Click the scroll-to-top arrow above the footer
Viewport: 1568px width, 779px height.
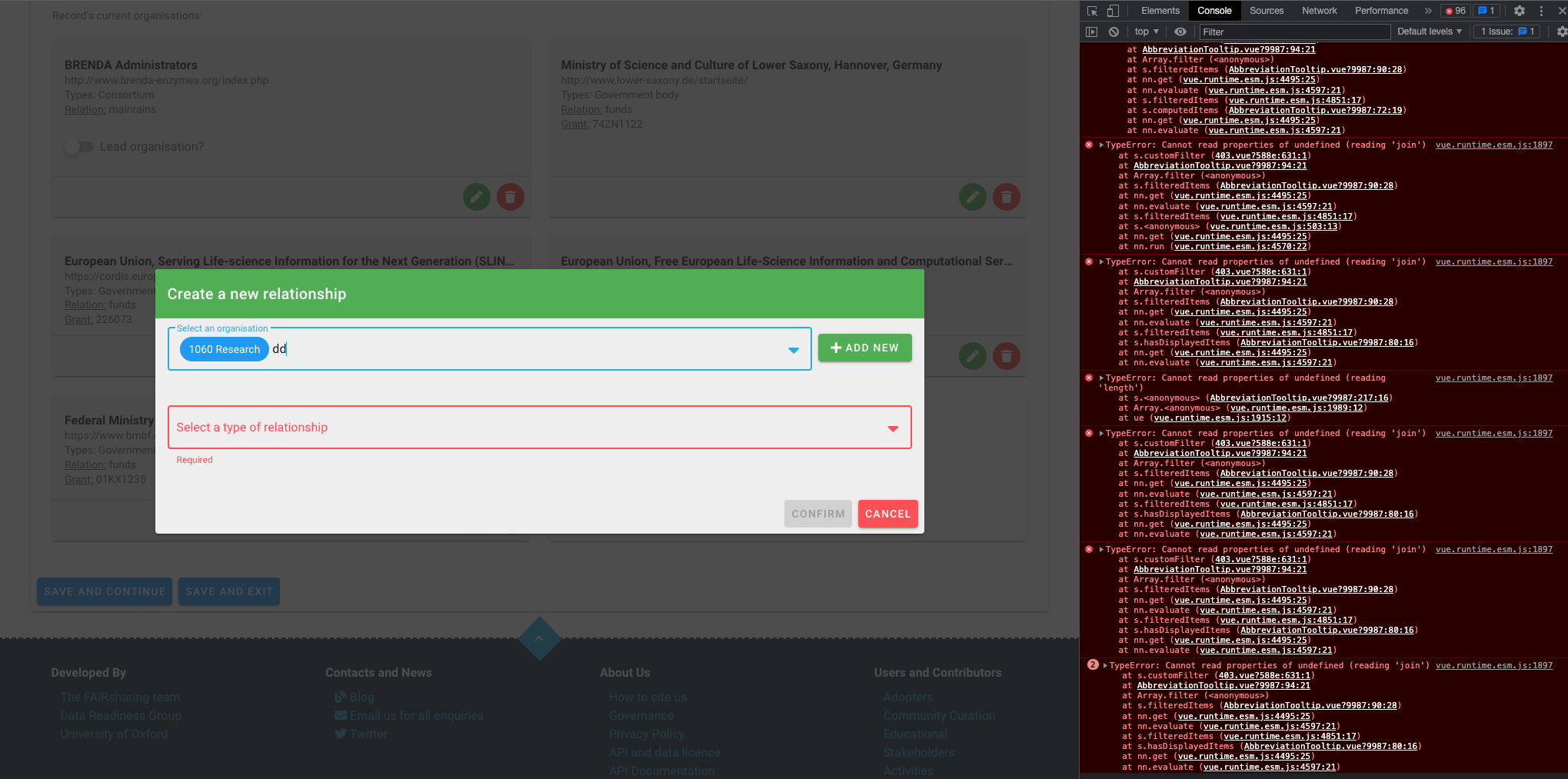540,638
